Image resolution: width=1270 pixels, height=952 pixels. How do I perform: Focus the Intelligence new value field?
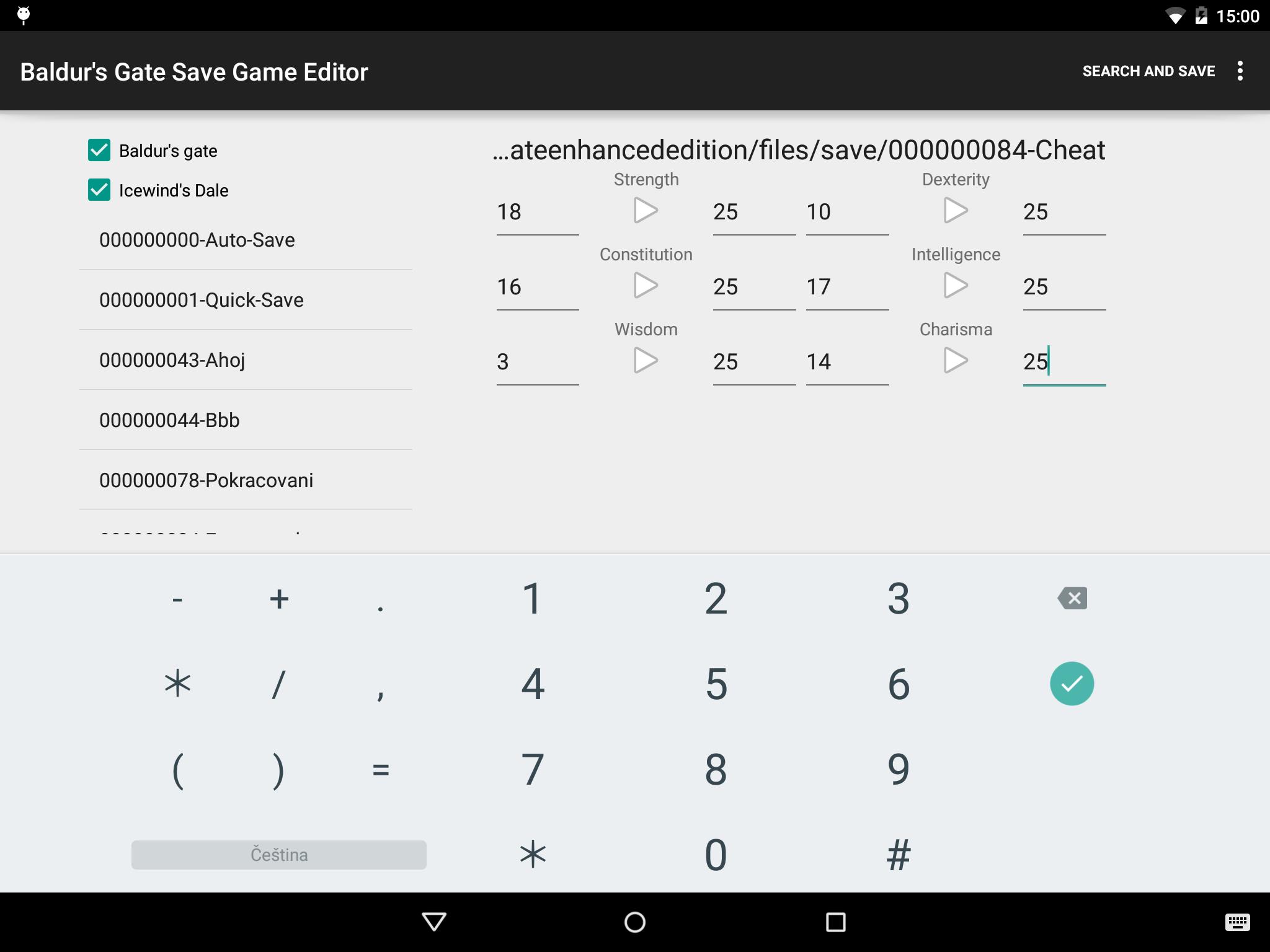coord(1064,288)
